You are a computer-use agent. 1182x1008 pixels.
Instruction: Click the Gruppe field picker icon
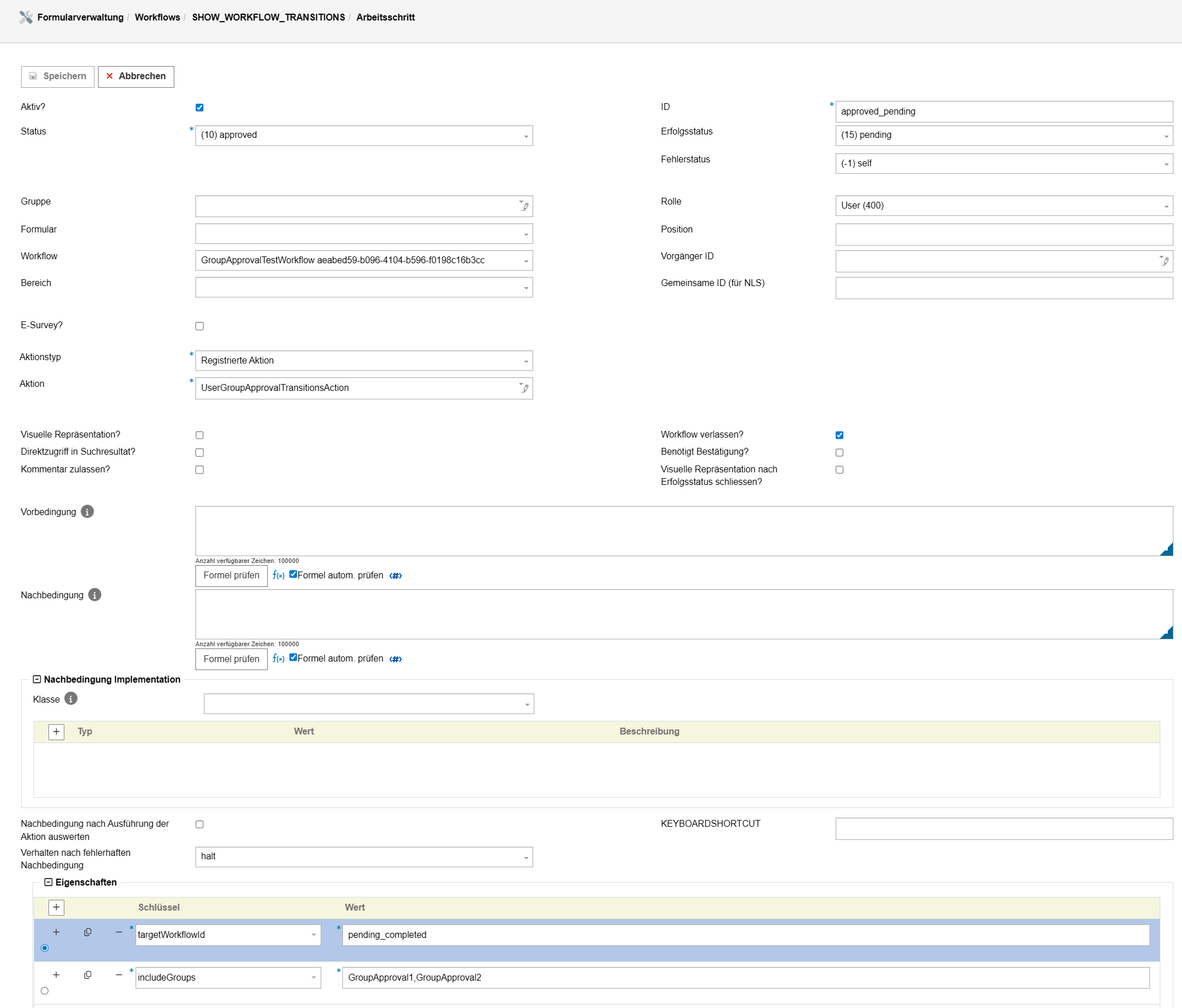click(x=523, y=206)
